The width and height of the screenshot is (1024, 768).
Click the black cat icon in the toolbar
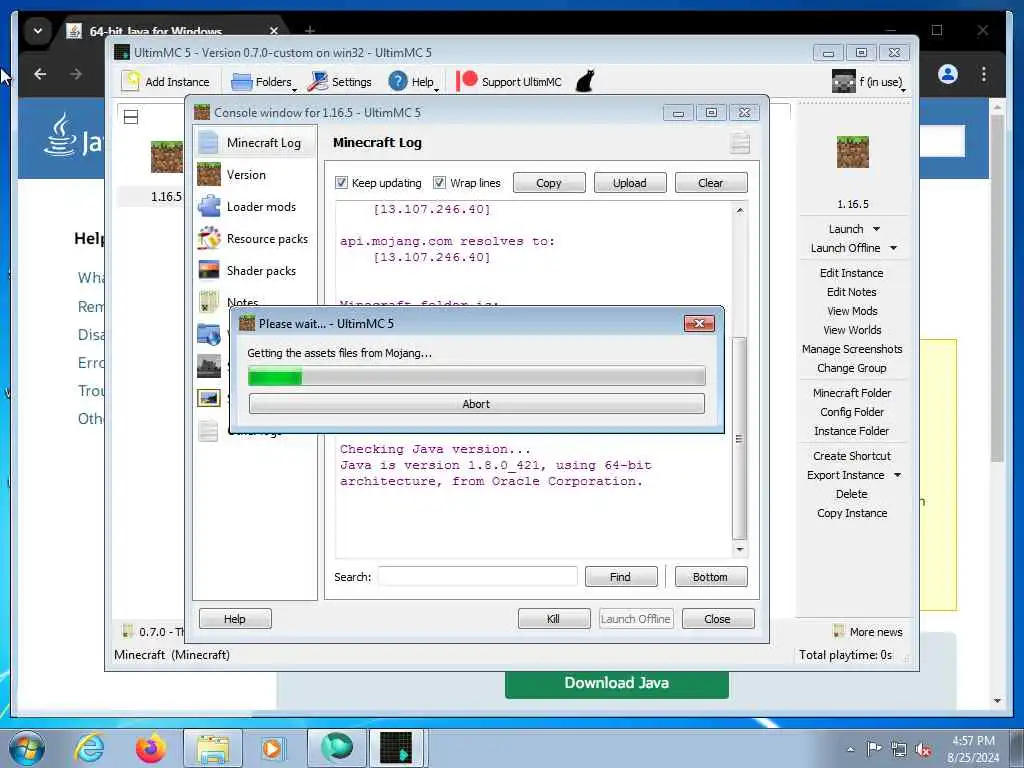[585, 82]
